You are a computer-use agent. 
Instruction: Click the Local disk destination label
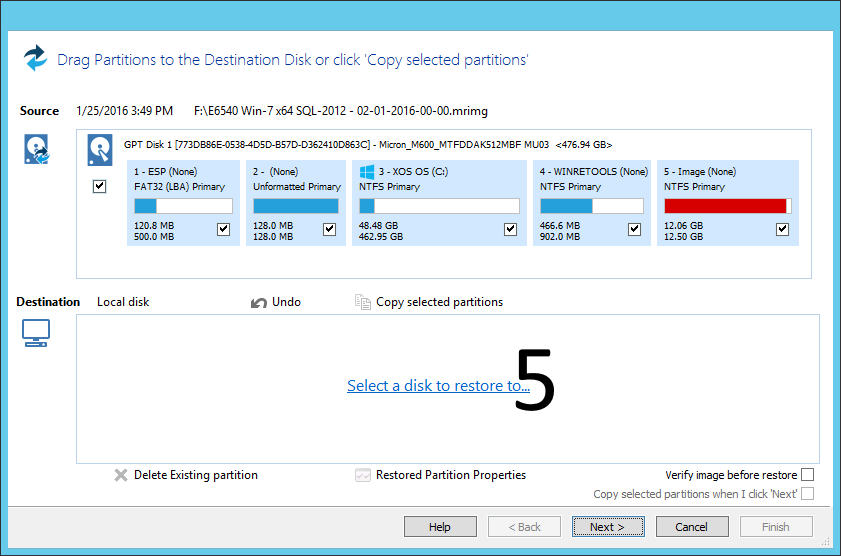click(123, 302)
